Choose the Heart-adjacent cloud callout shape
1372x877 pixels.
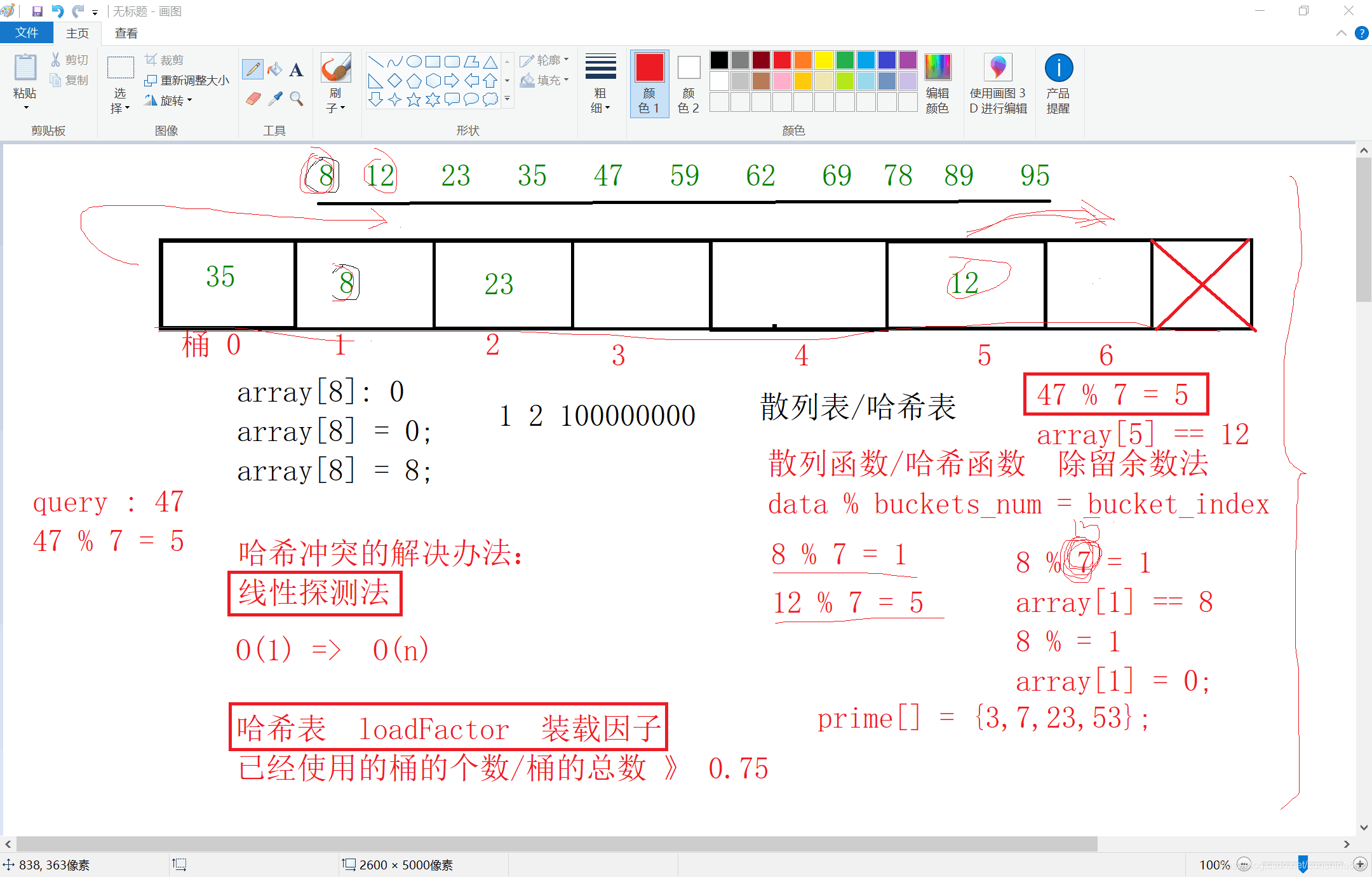coord(490,100)
